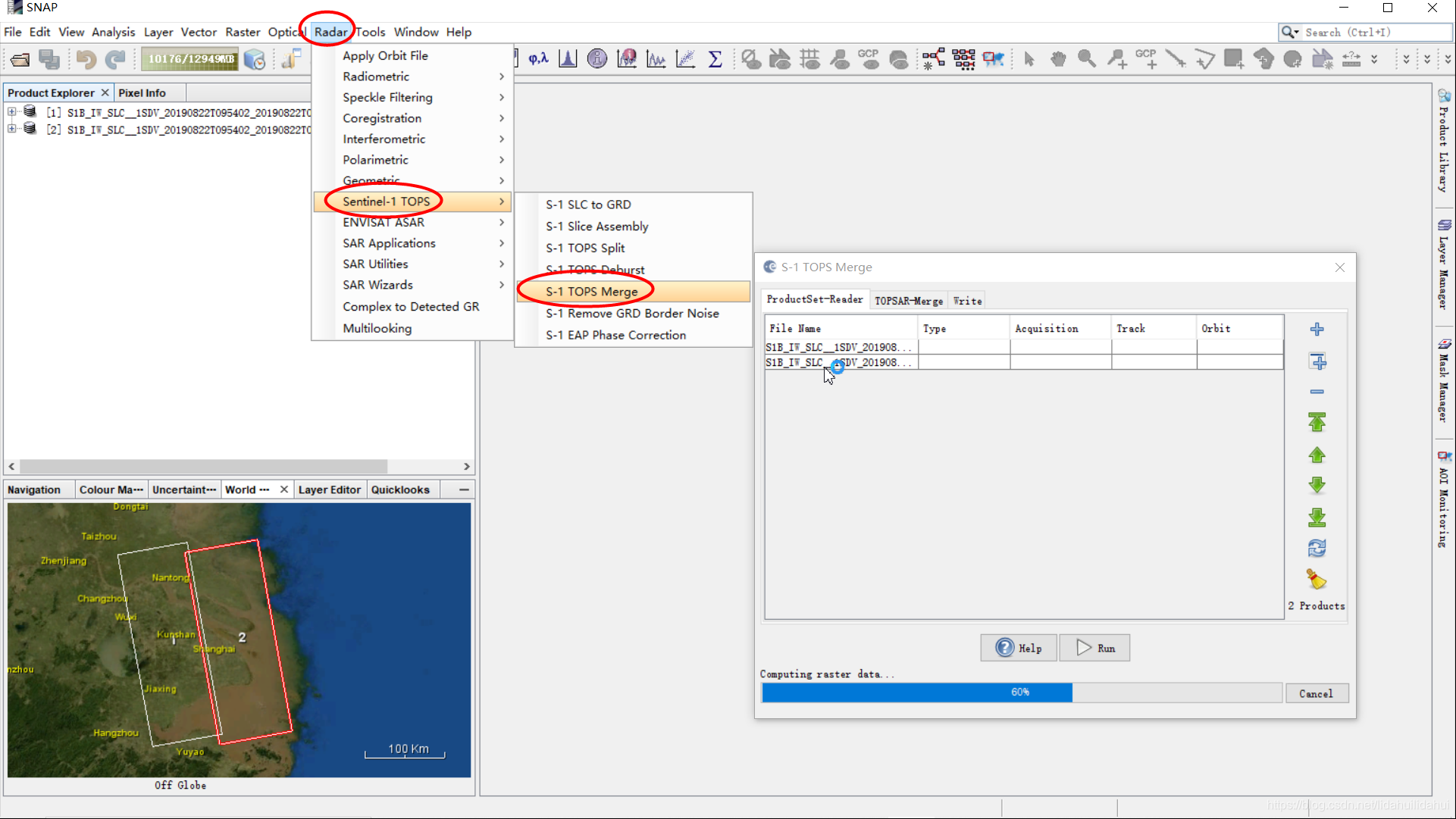Image resolution: width=1456 pixels, height=819 pixels.
Task: Select S-1 TOPS Merge from submenu
Action: 591,291
